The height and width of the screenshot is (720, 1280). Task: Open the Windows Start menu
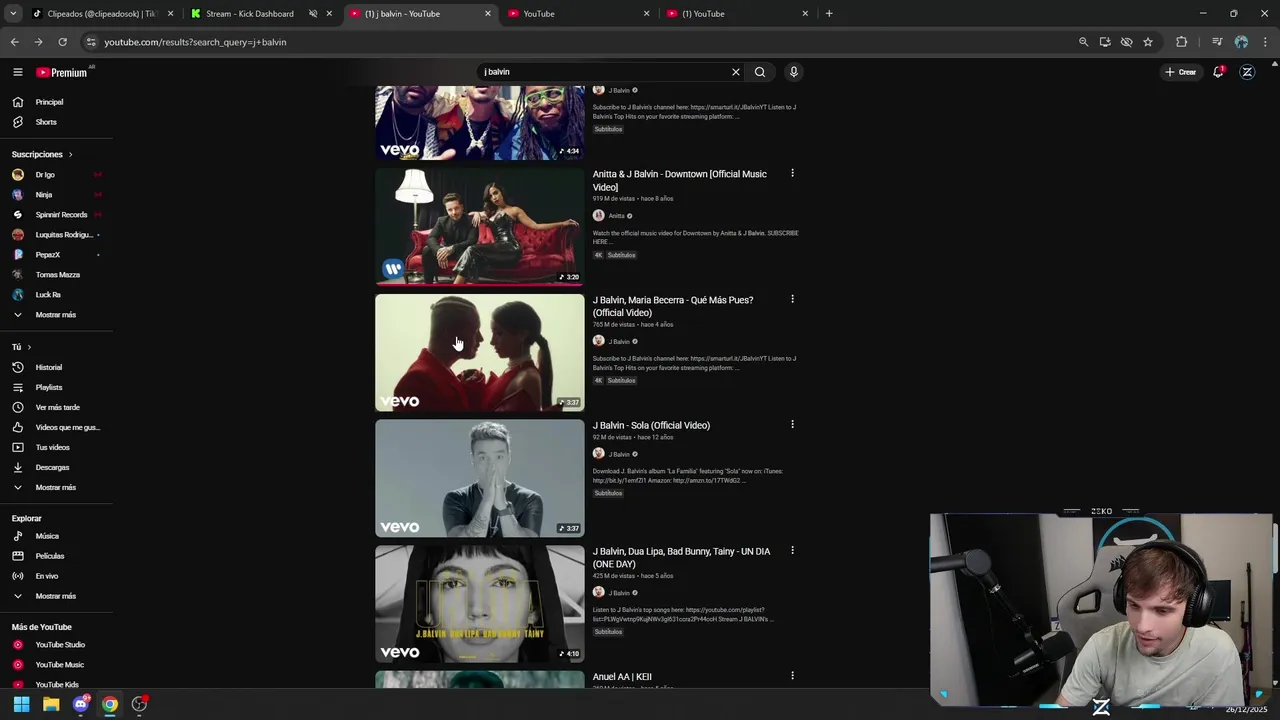[21, 704]
